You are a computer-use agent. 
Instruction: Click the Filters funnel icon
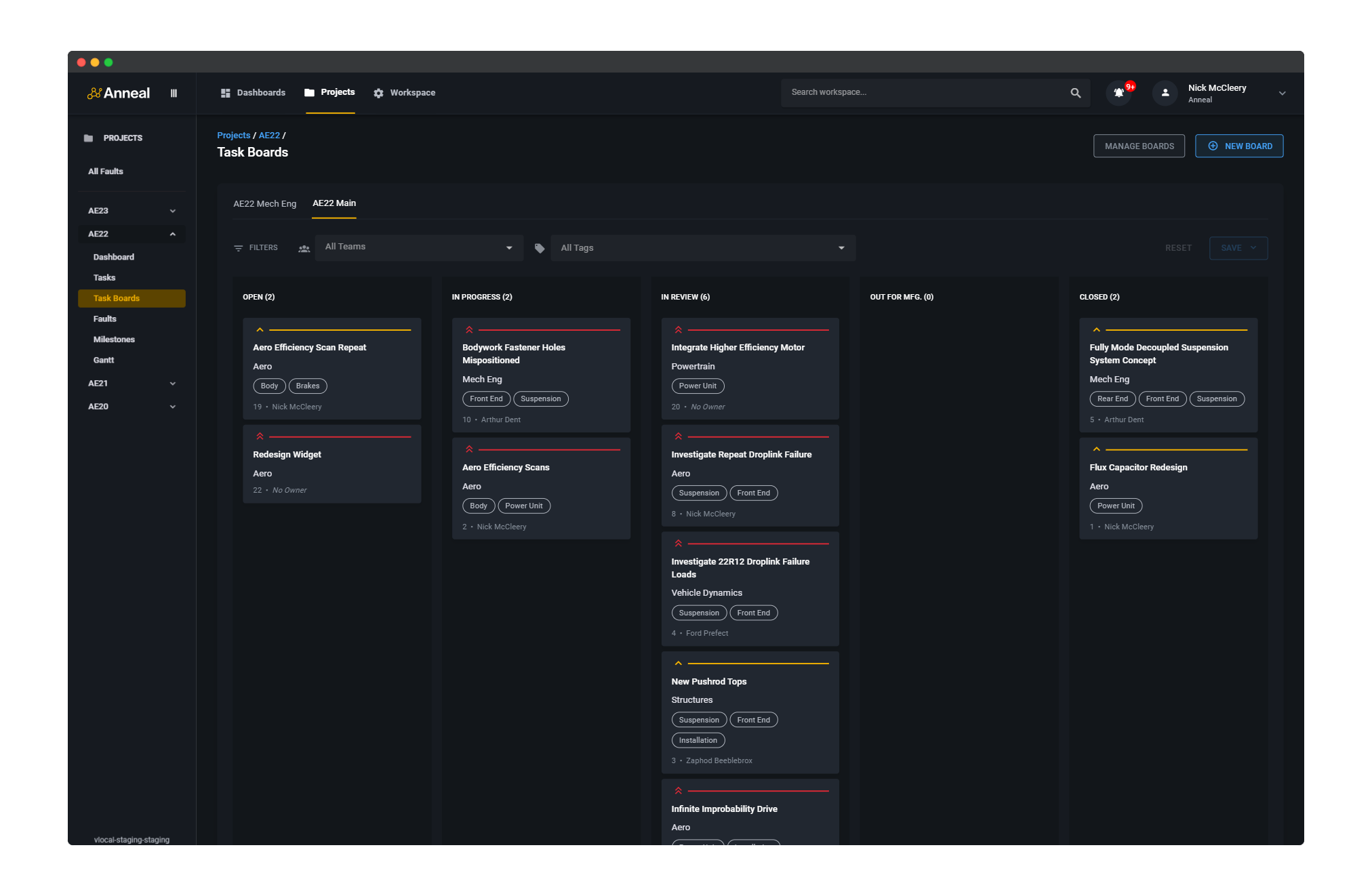point(237,247)
